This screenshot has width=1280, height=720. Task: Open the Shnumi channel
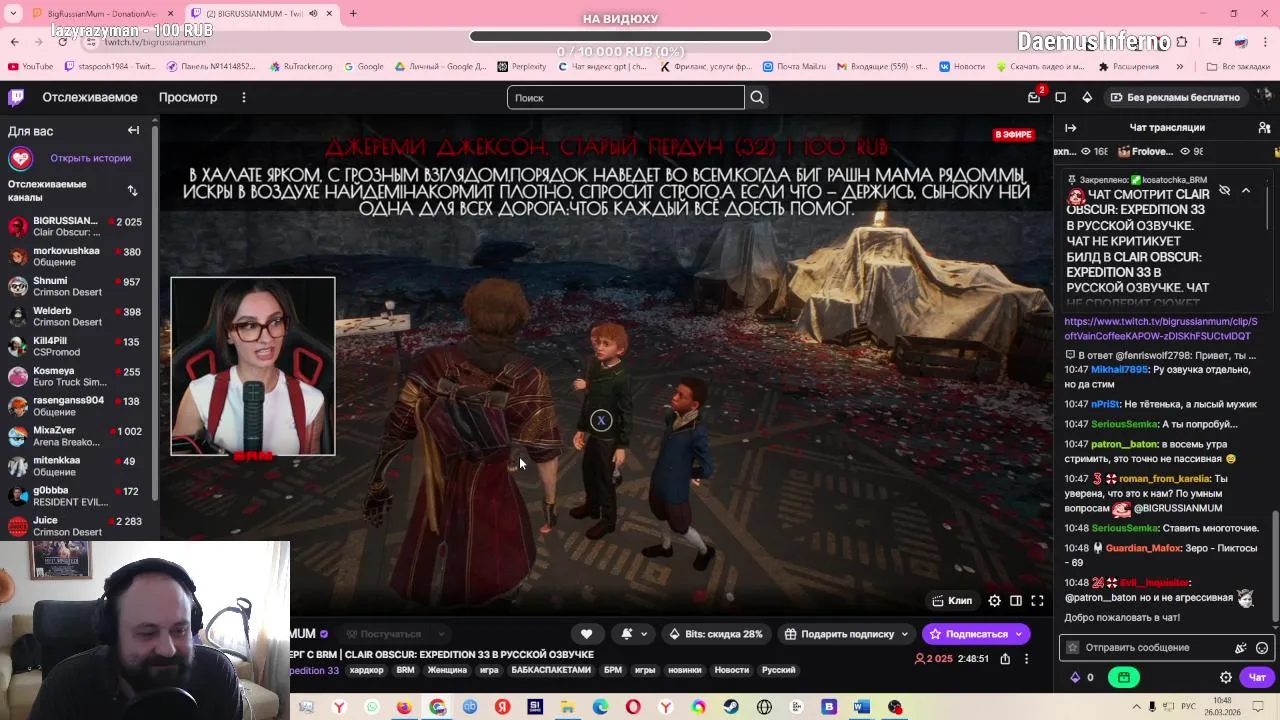[75, 287]
